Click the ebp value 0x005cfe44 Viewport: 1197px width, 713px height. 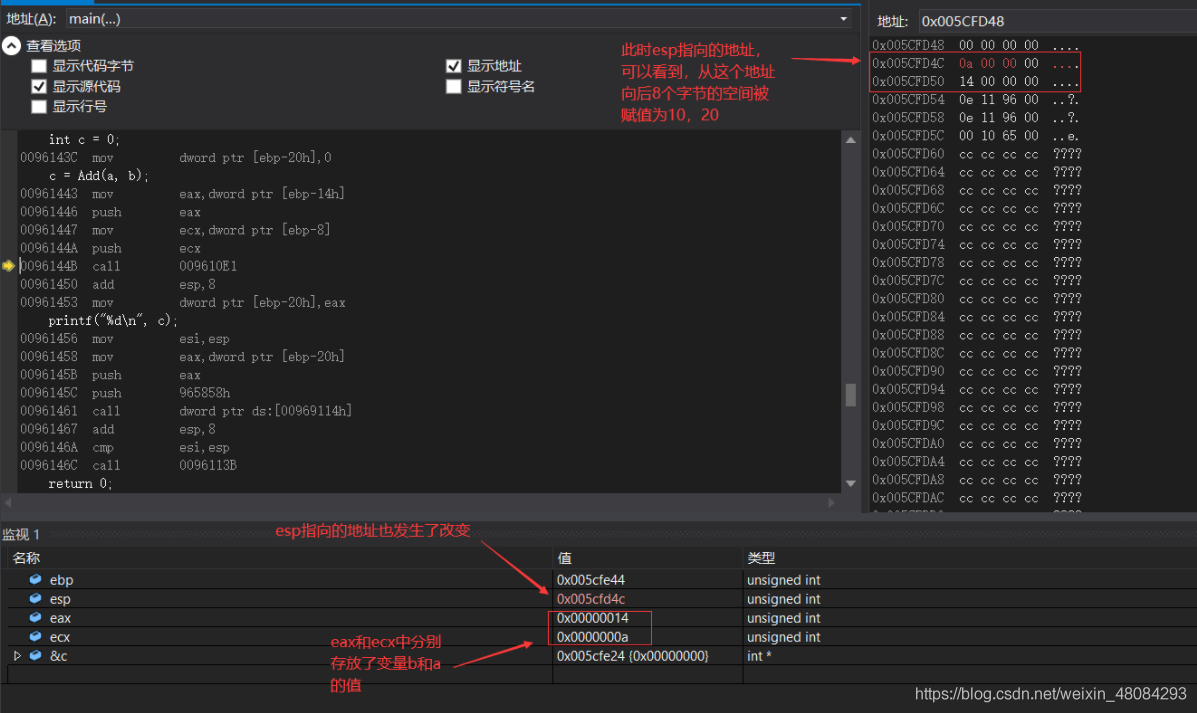click(591, 580)
